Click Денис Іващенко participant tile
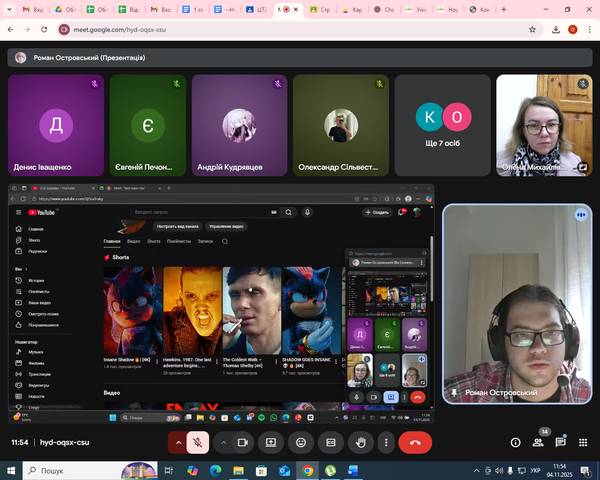 [x=55, y=125]
